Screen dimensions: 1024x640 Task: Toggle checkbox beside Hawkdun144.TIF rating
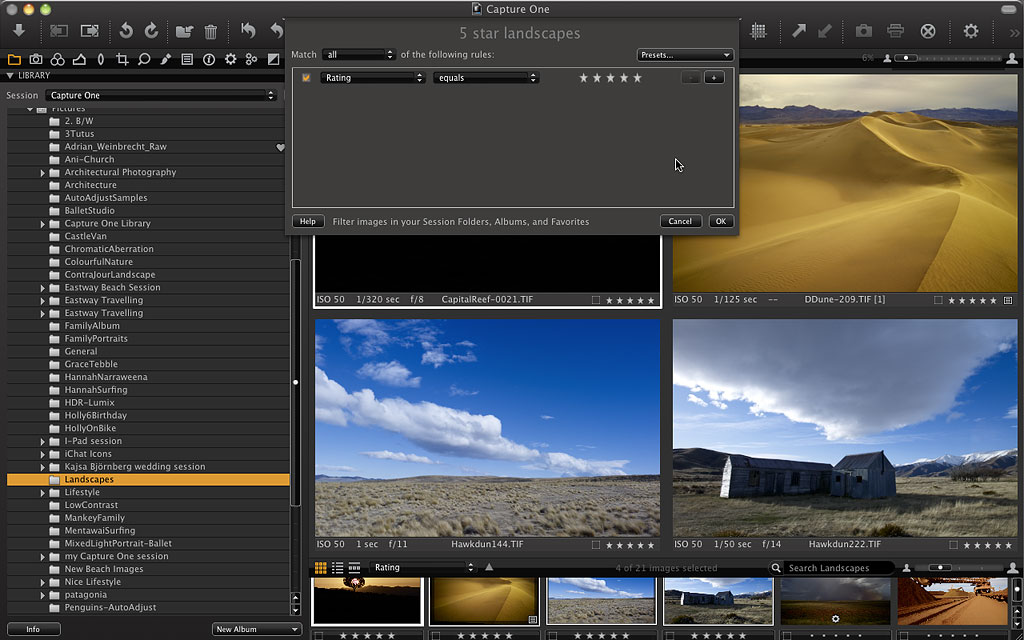point(596,545)
